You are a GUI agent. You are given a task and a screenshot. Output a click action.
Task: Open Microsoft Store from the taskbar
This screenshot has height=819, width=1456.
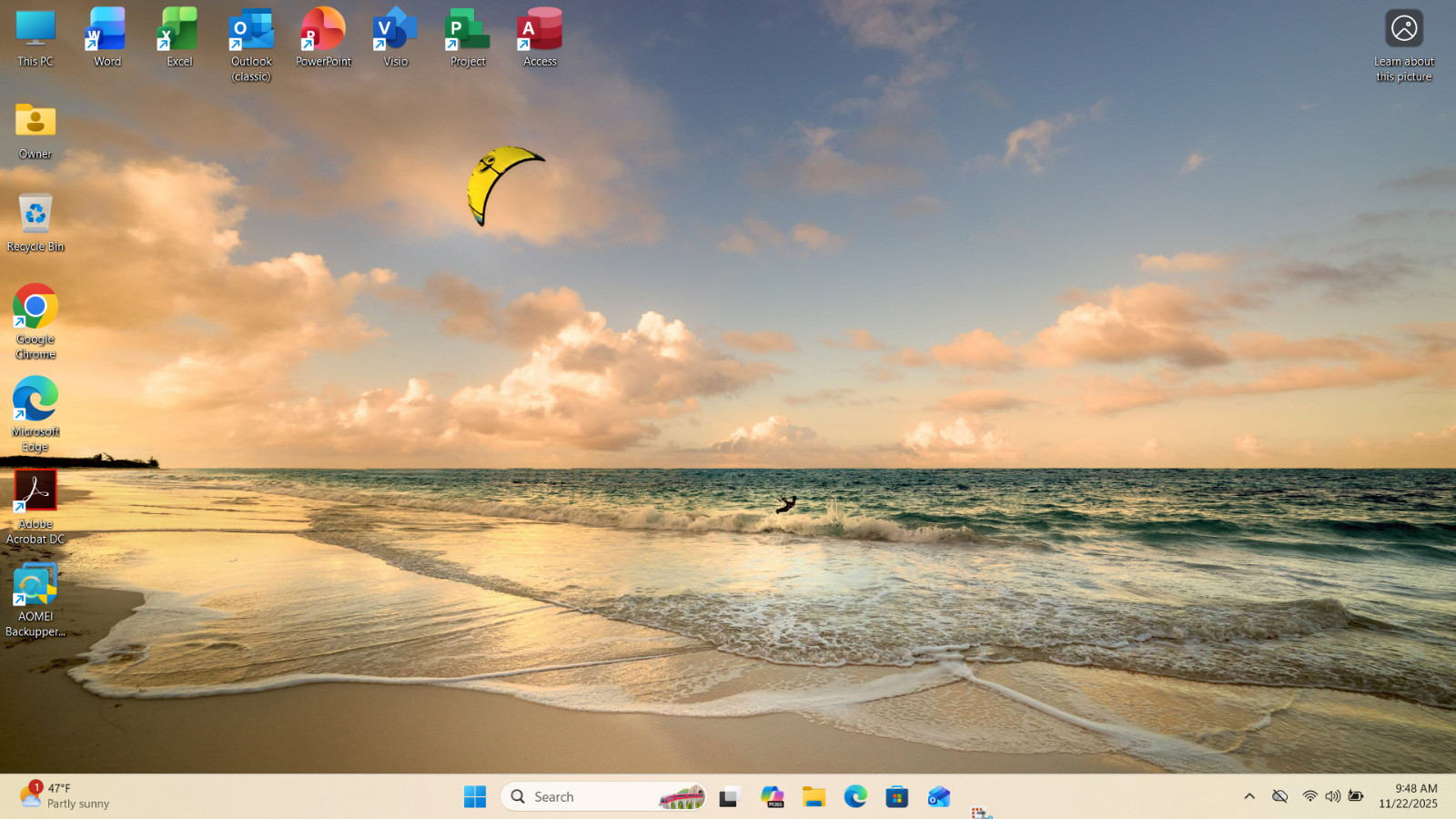point(897,797)
